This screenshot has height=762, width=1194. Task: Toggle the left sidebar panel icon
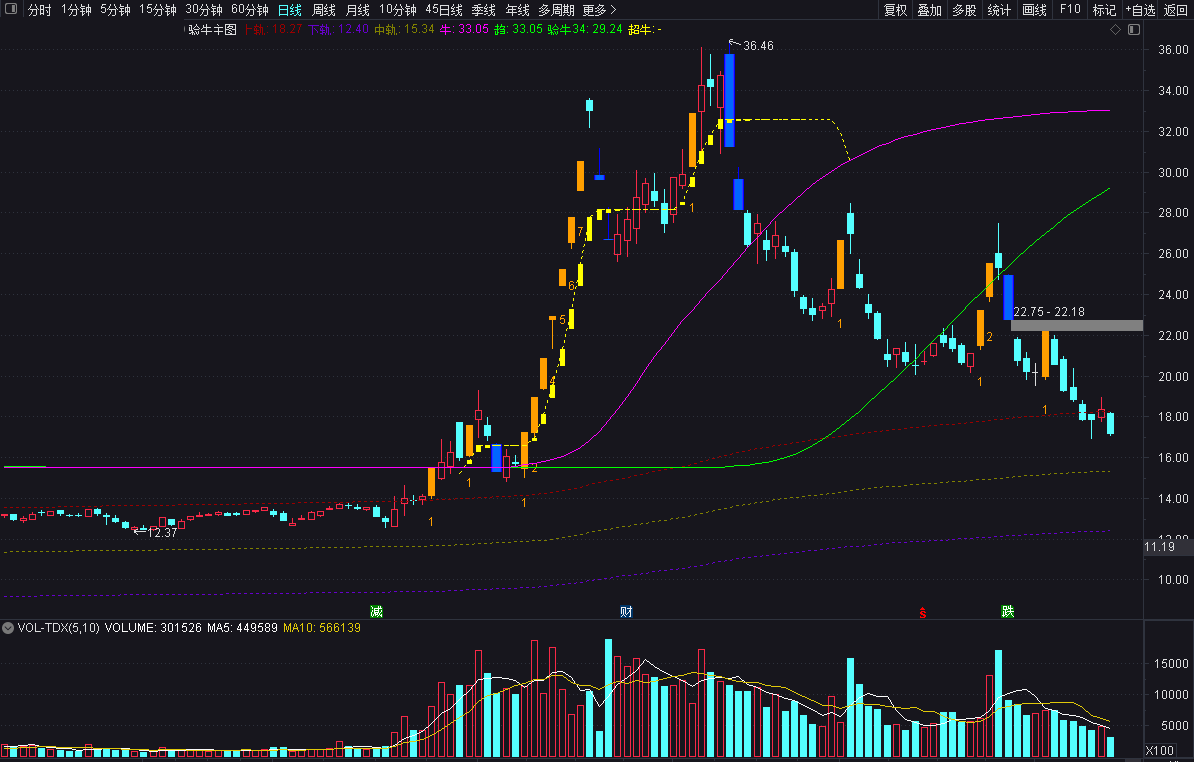[x=11, y=9]
